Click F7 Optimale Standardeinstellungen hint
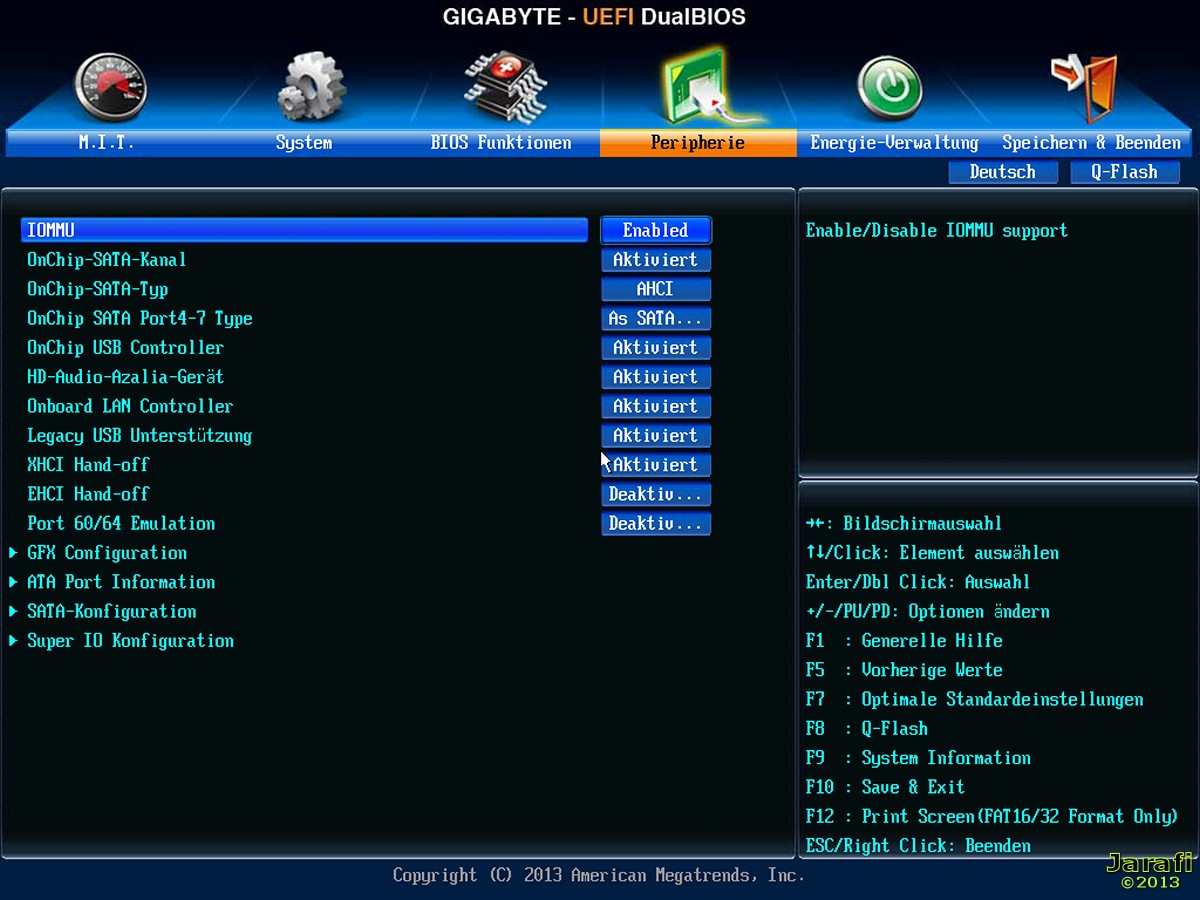Image resolution: width=1200 pixels, height=900 pixels. click(975, 699)
